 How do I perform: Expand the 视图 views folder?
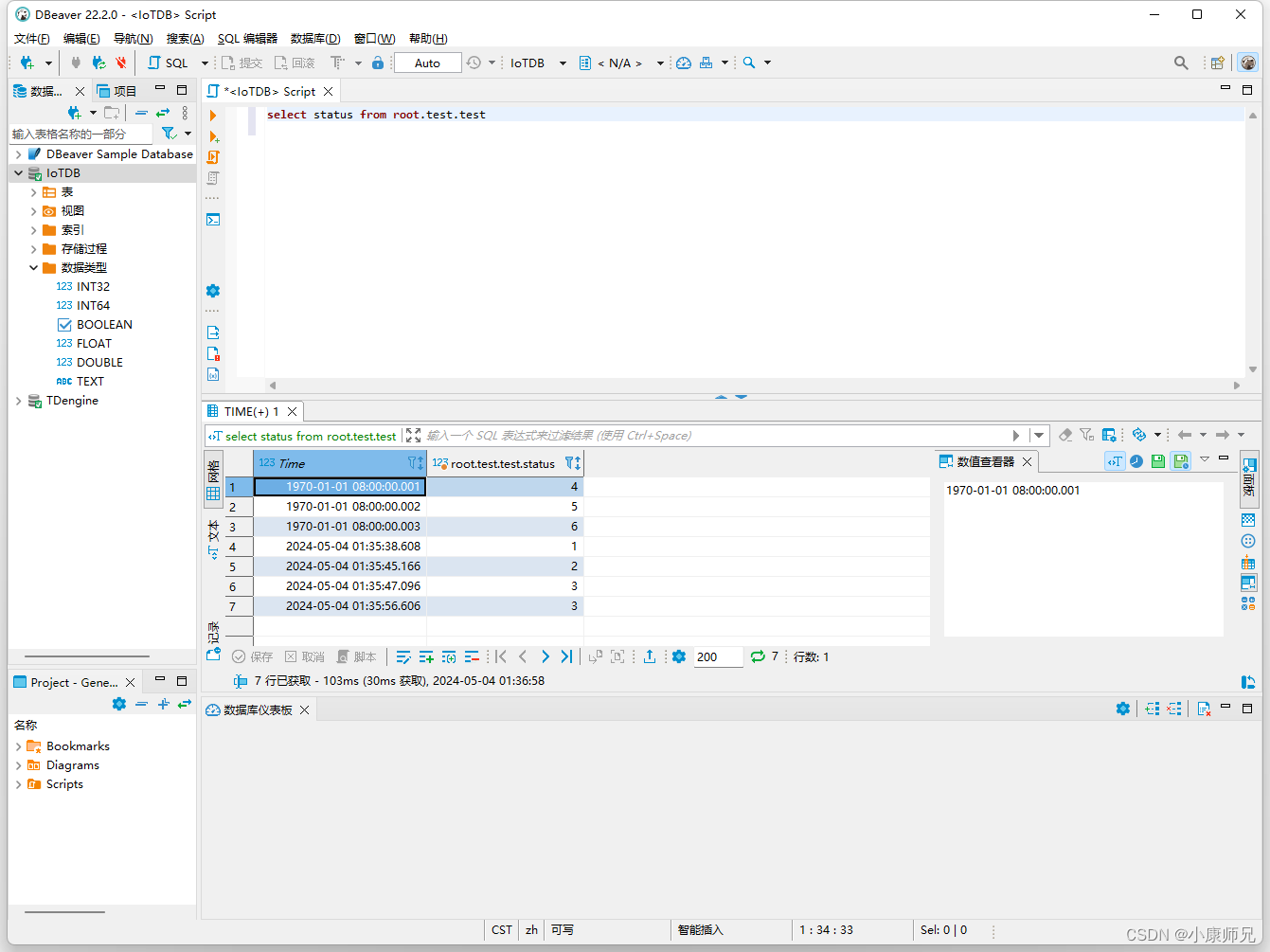click(x=34, y=211)
